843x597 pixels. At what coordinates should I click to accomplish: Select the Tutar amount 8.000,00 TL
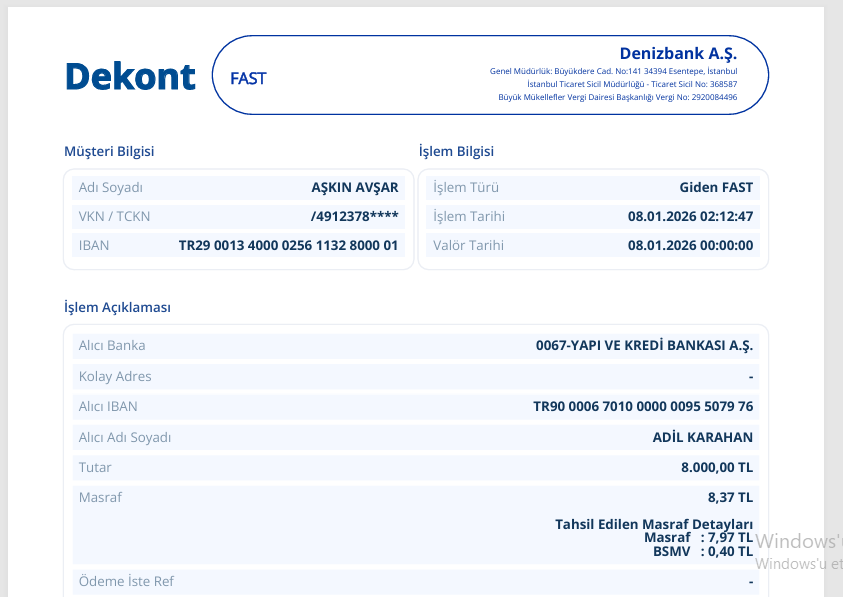click(x=717, y=467)
